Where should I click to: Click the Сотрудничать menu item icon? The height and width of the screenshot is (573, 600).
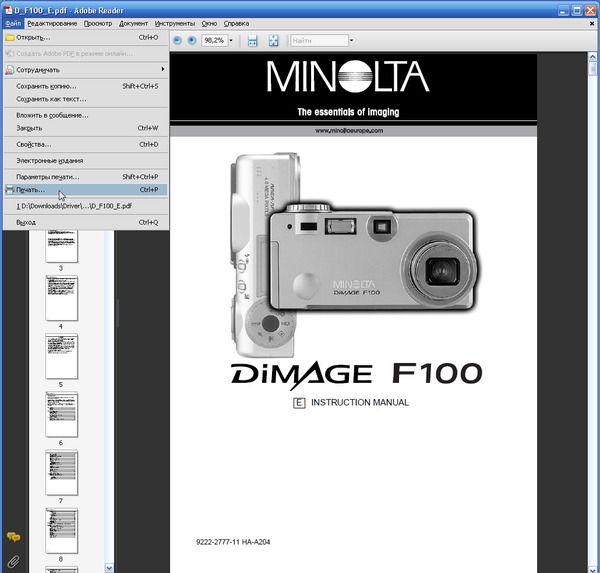coord(10,70)
